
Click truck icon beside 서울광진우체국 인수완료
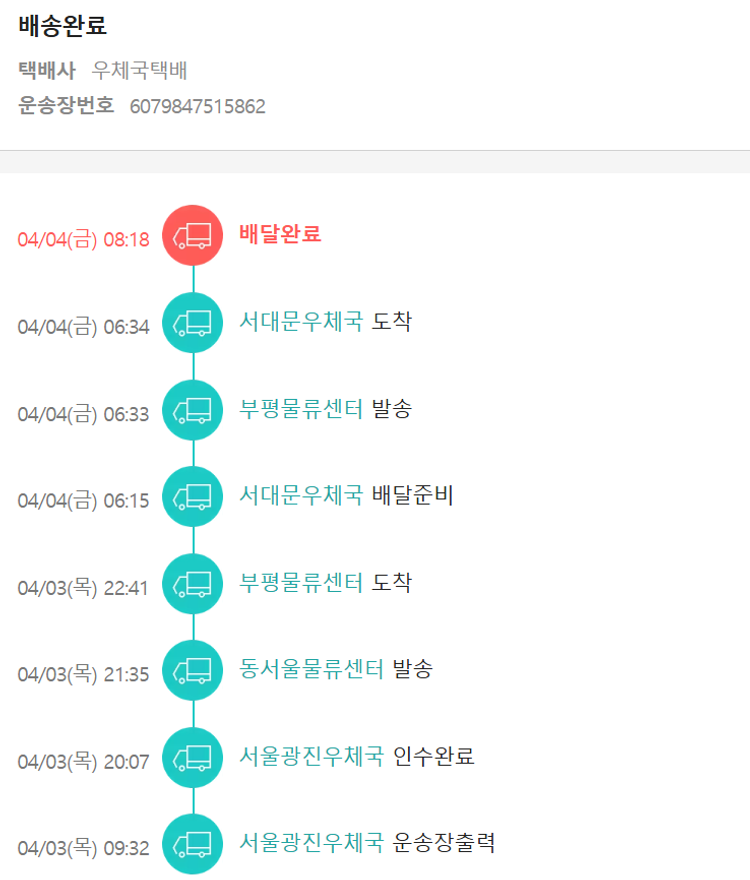click(x=192, y=757)
